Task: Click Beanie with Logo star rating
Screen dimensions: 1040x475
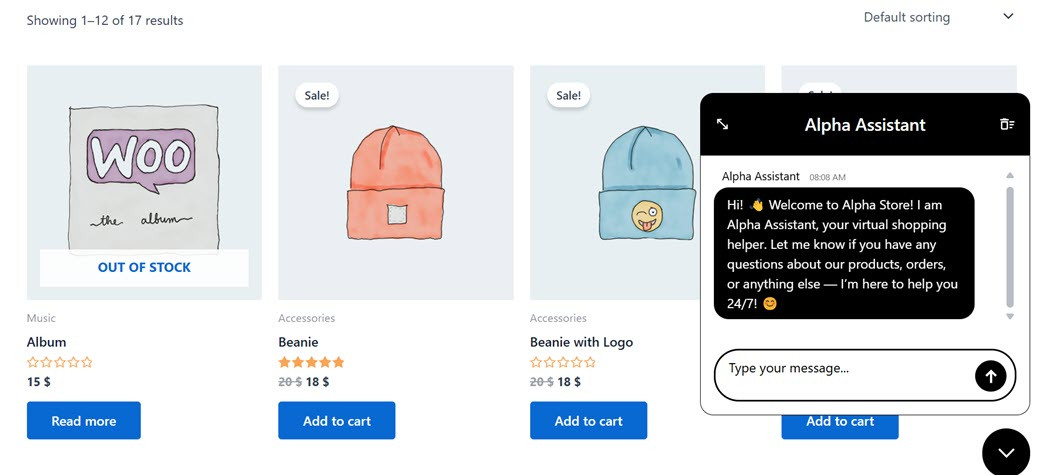Action: 563,362
